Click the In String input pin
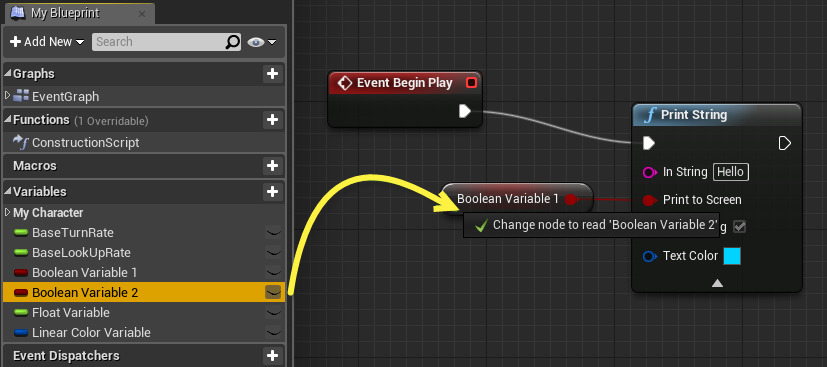Screen dimensions: 827x367 tap(650, 172)
